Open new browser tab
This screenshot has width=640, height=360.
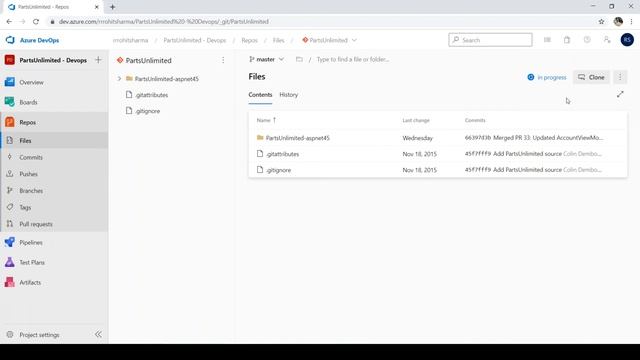112,7
